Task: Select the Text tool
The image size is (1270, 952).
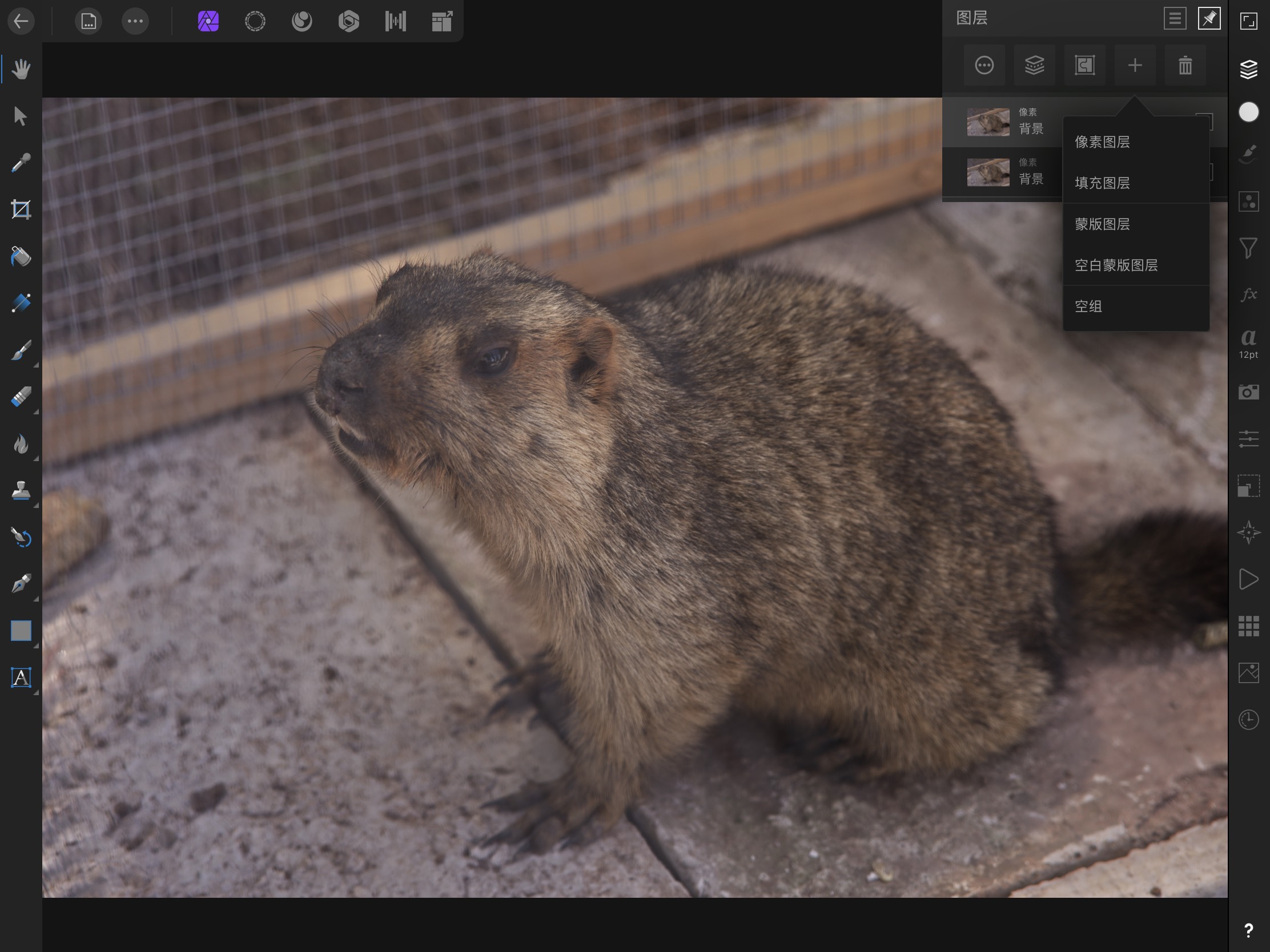Action: tap(21, 677)
